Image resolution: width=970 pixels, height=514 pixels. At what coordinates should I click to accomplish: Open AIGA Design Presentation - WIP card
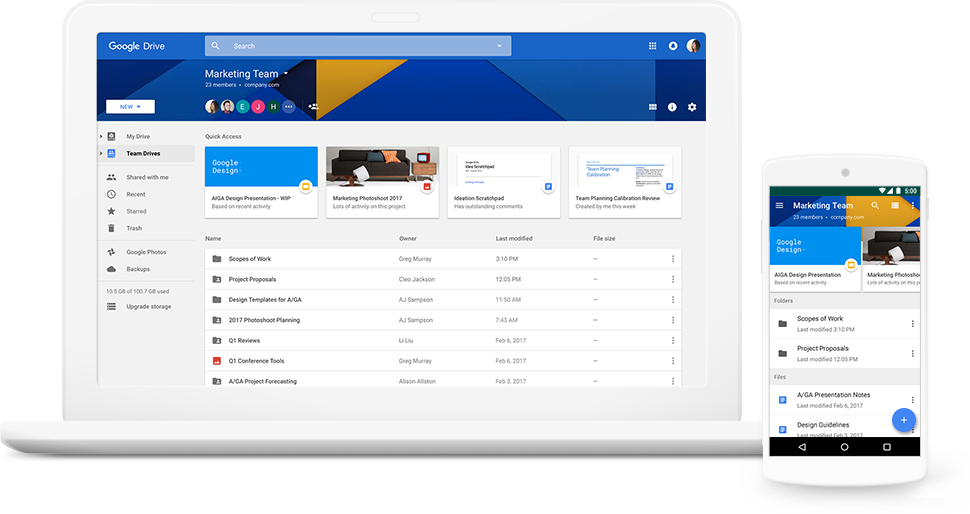(x=261, y=182)
